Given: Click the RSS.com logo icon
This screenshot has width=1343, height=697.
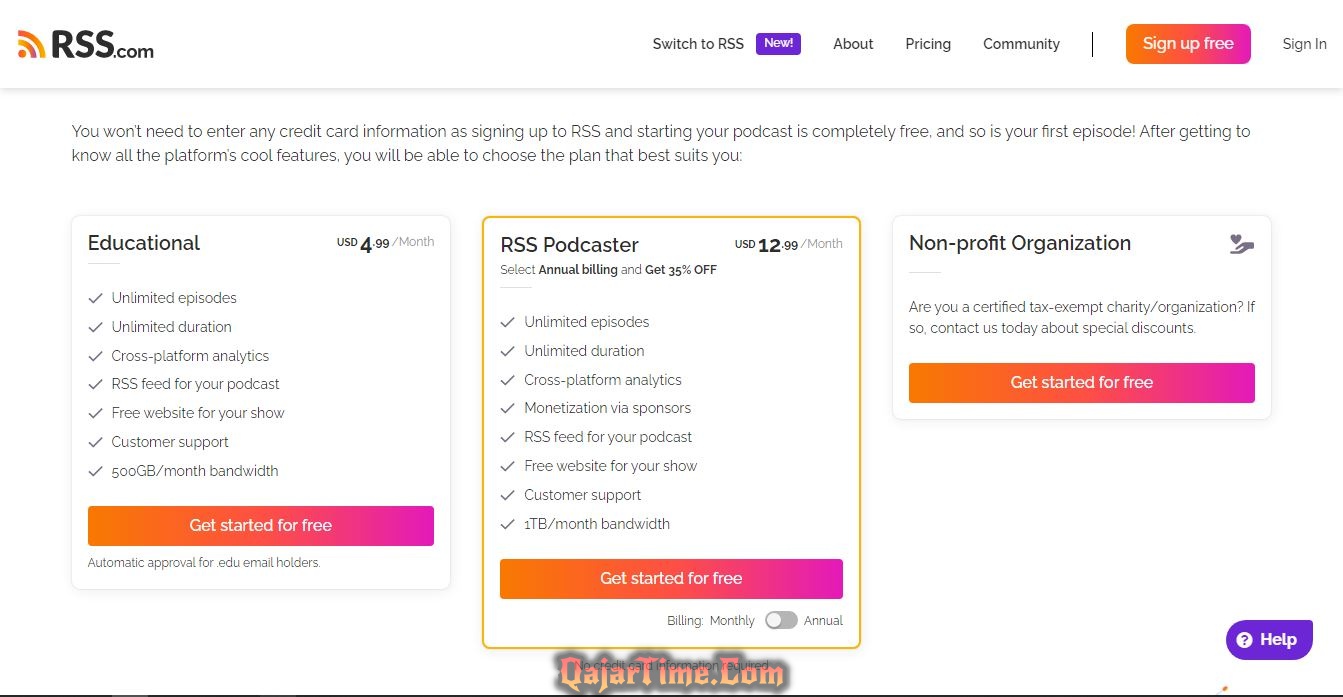Looking at the screenshot, I should [x=32, y=44].
